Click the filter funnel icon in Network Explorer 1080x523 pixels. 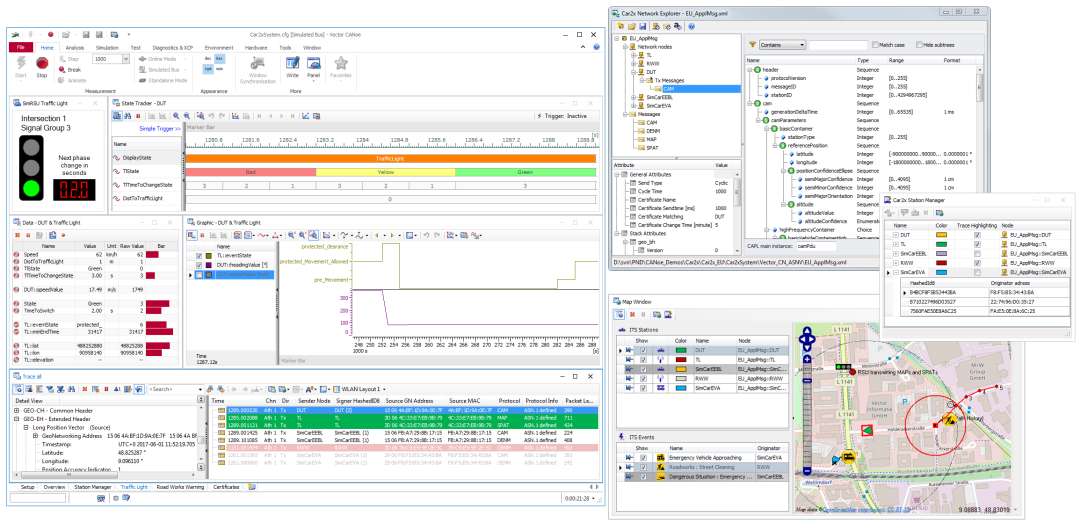751,45
